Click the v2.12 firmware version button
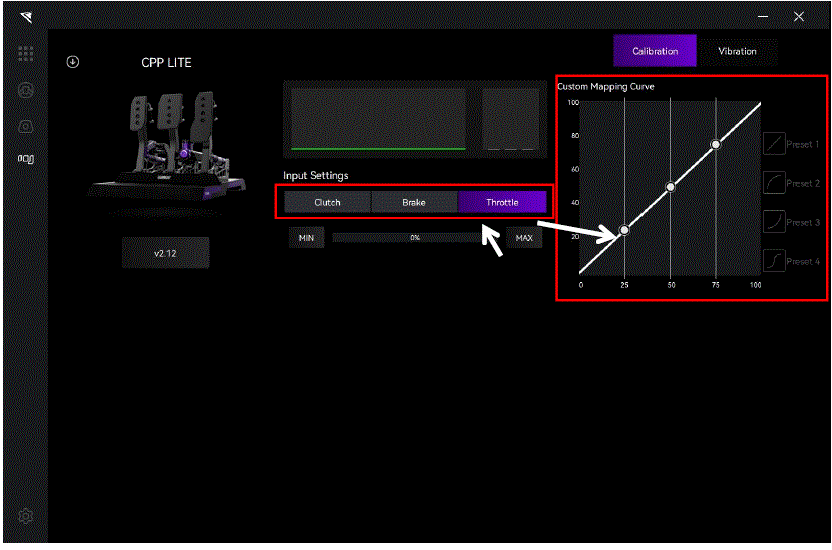The width and height of the screenshot is (832, 550). coord(165,253)
